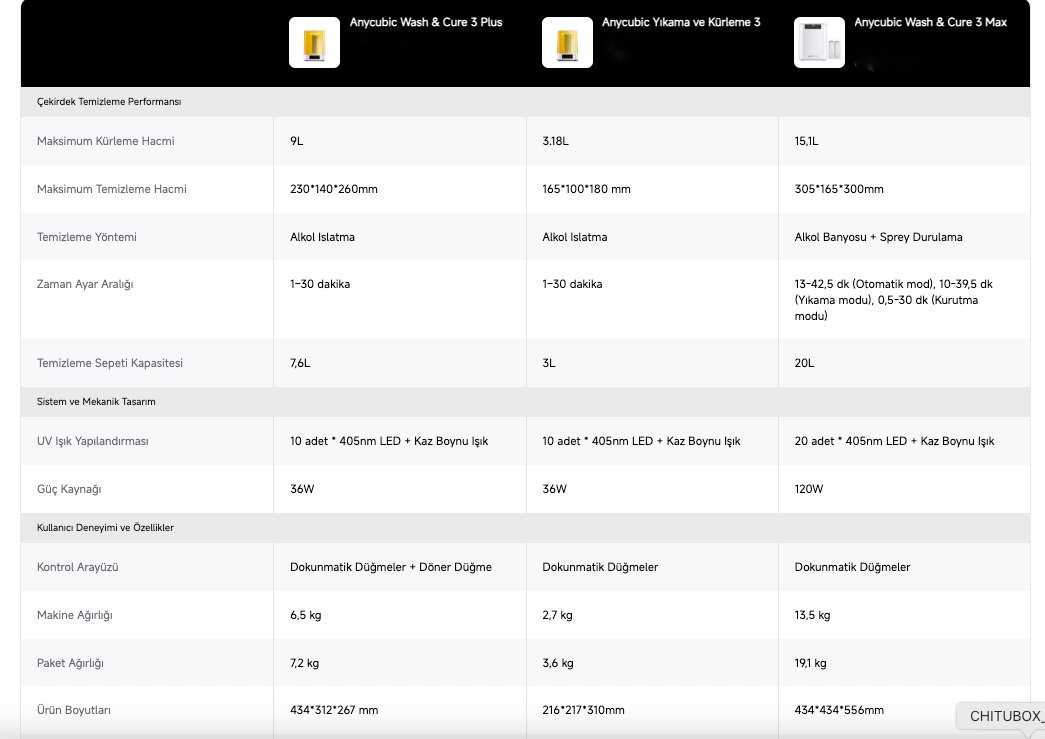Select the Ürün Boyutları row label
Viewport: 1045px width, 739px height.
point(73,710)
